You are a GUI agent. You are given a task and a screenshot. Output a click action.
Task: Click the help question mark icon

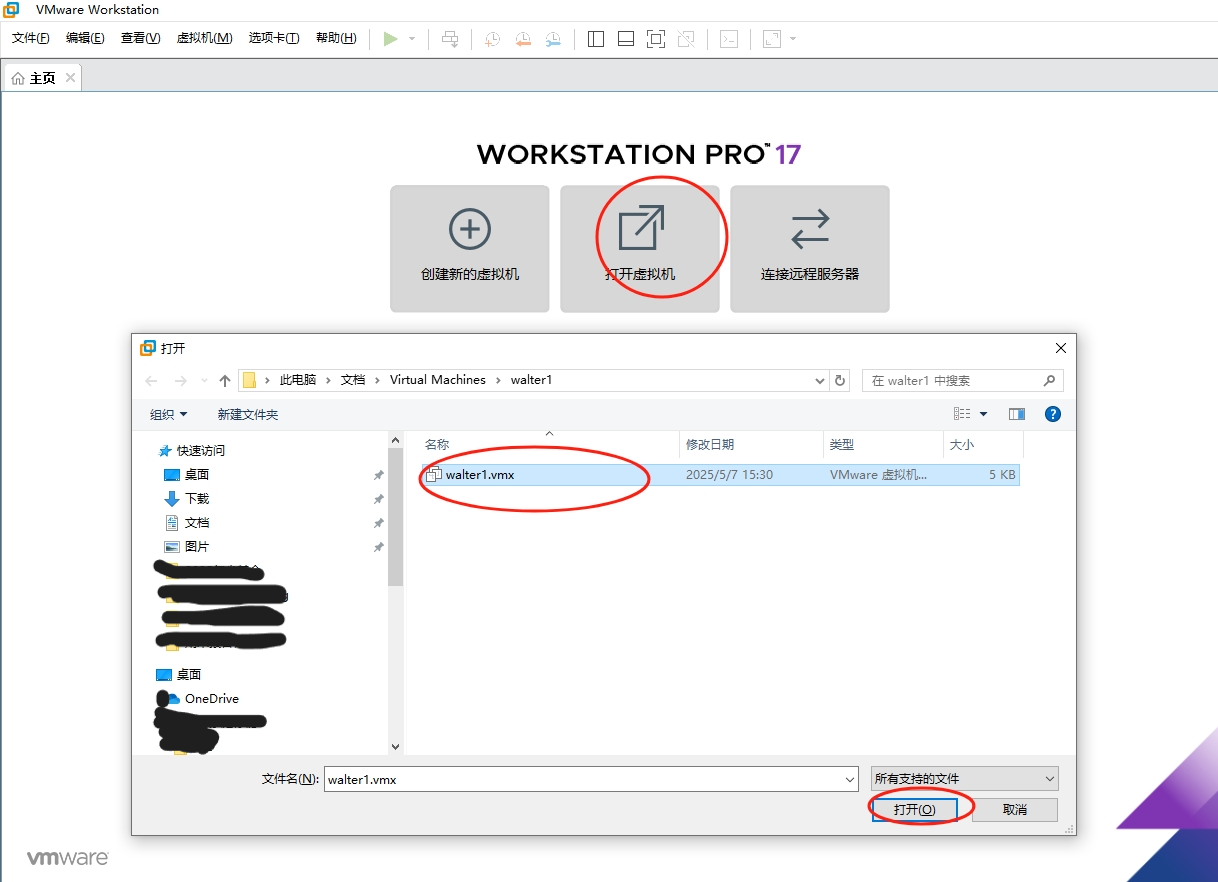point(1051,414)
